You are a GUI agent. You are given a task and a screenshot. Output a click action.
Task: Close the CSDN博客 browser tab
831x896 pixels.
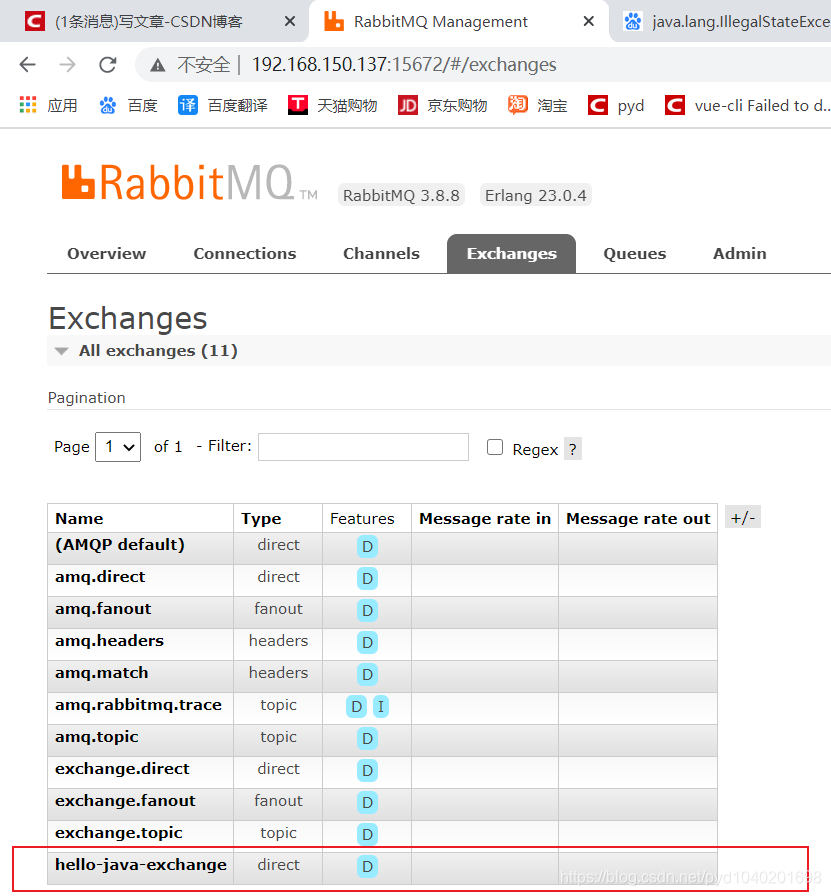(290, 22)
